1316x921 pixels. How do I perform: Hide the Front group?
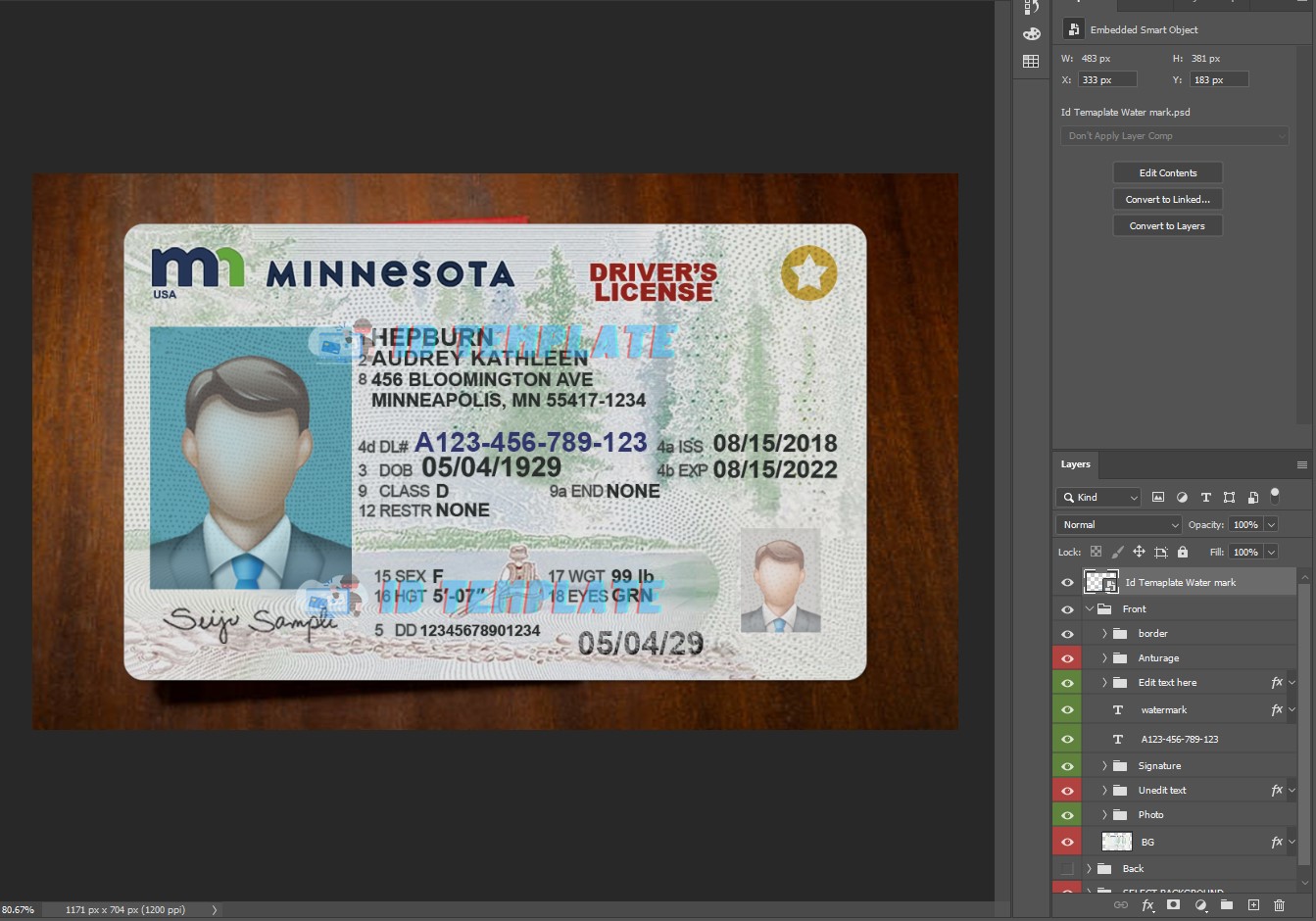[x=1067, y=608]
